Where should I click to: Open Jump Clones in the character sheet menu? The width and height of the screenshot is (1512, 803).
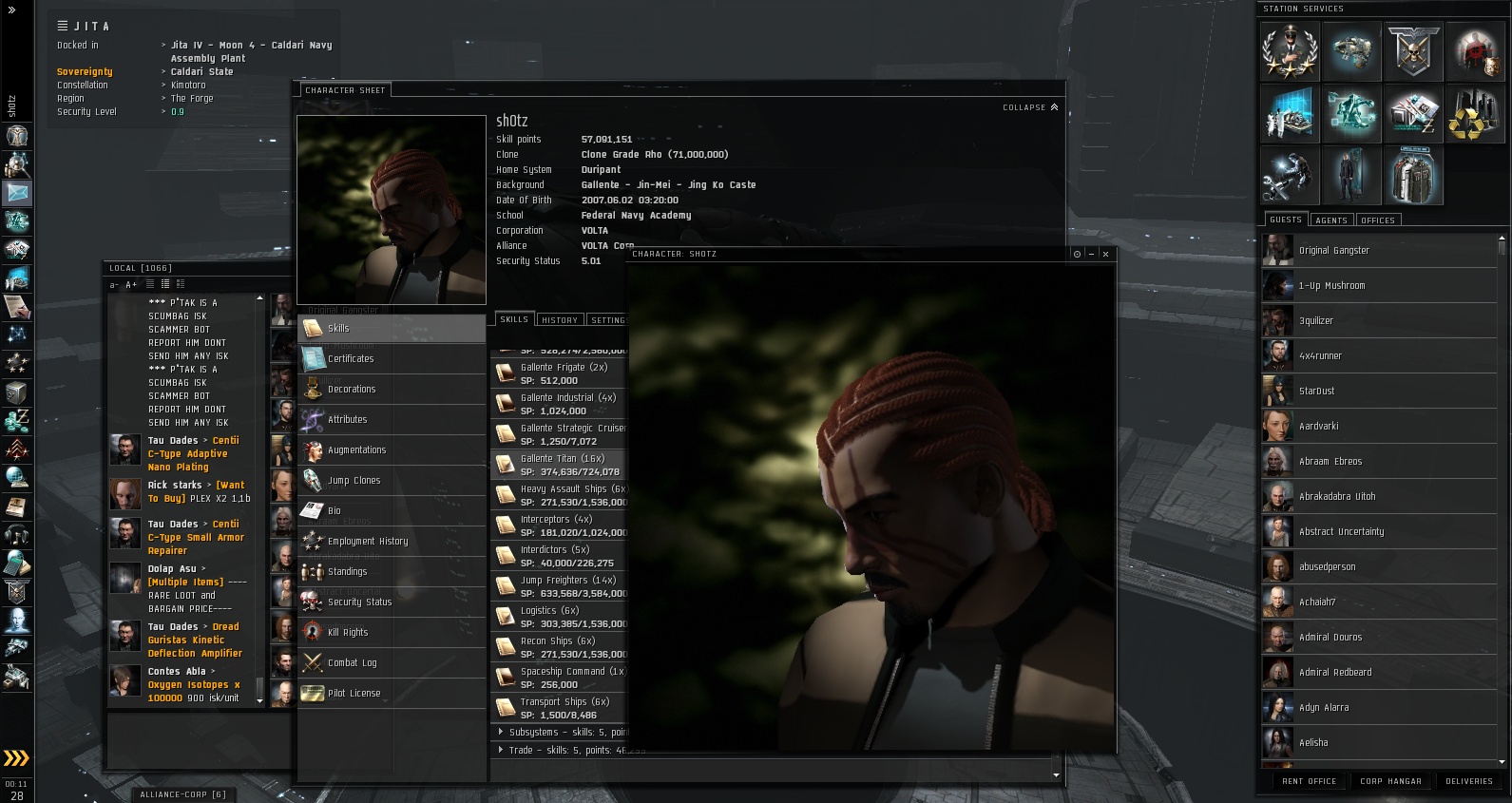click(392, 480)
